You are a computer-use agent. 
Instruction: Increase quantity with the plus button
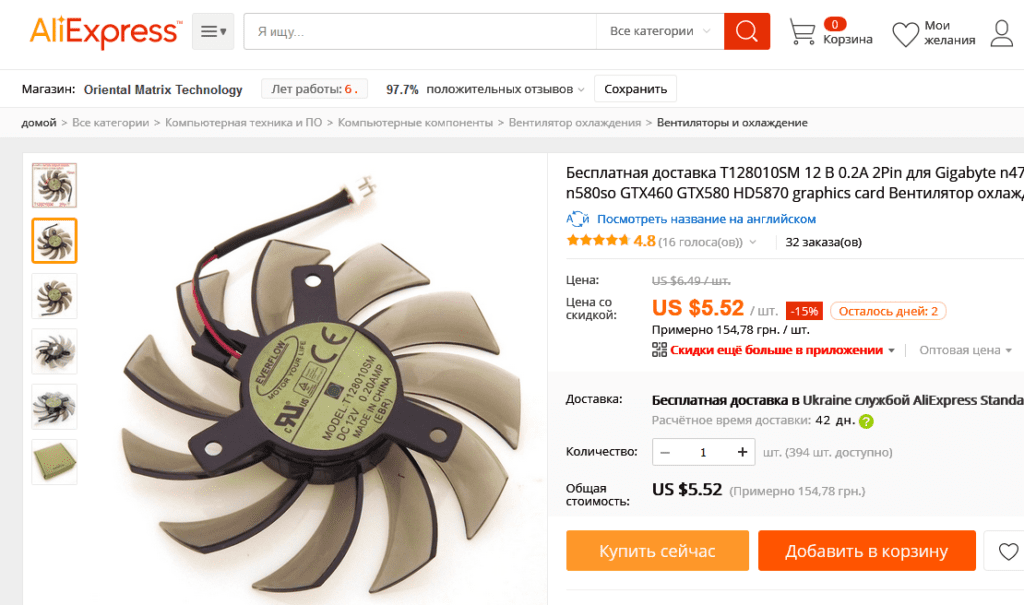pyautogui.click(x=742, y=452)
